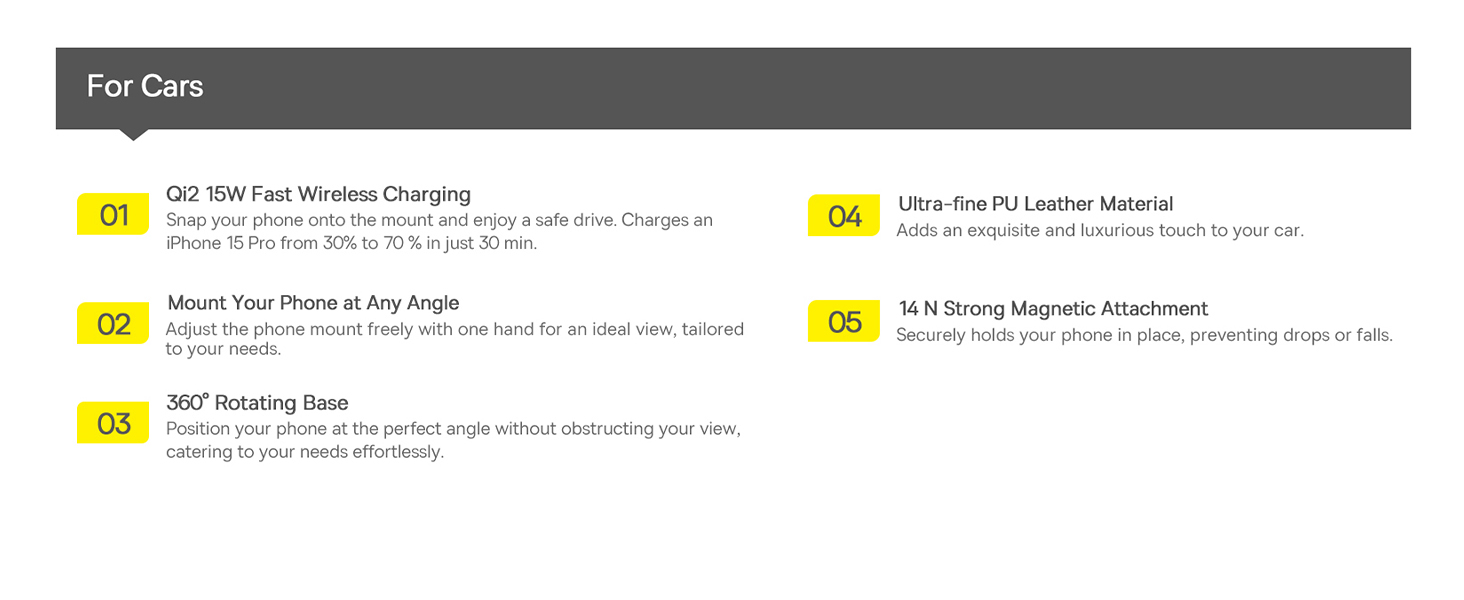Click the yellow 03 number badge
This screenshot has width=1464, height=600.
(x=113, y=423)
